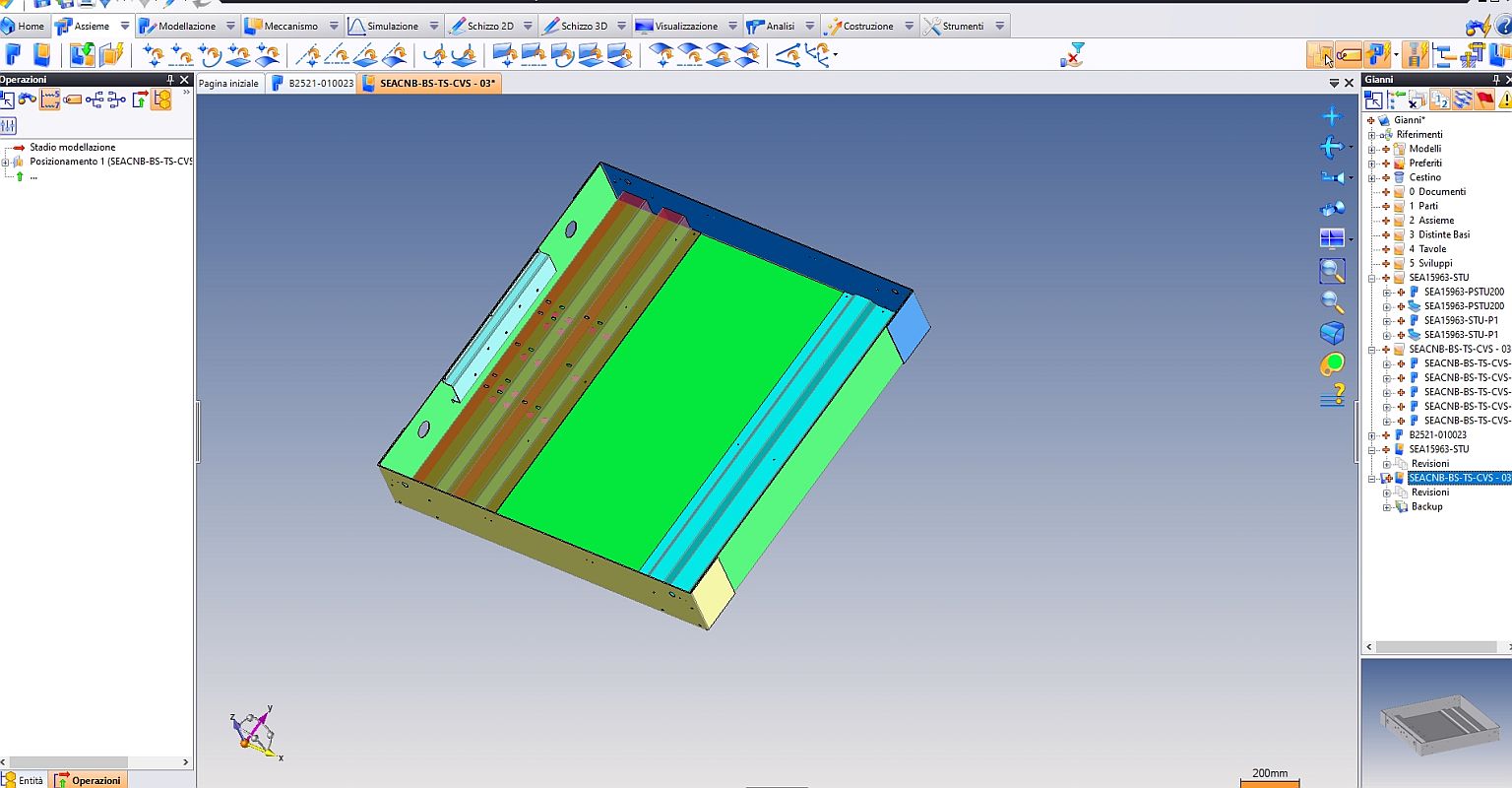Toggle the highlighted selection-folder icon in right ribbon
This screenshot has width=1512, height=788.
pyautogui.click(x=1320, y=55)
